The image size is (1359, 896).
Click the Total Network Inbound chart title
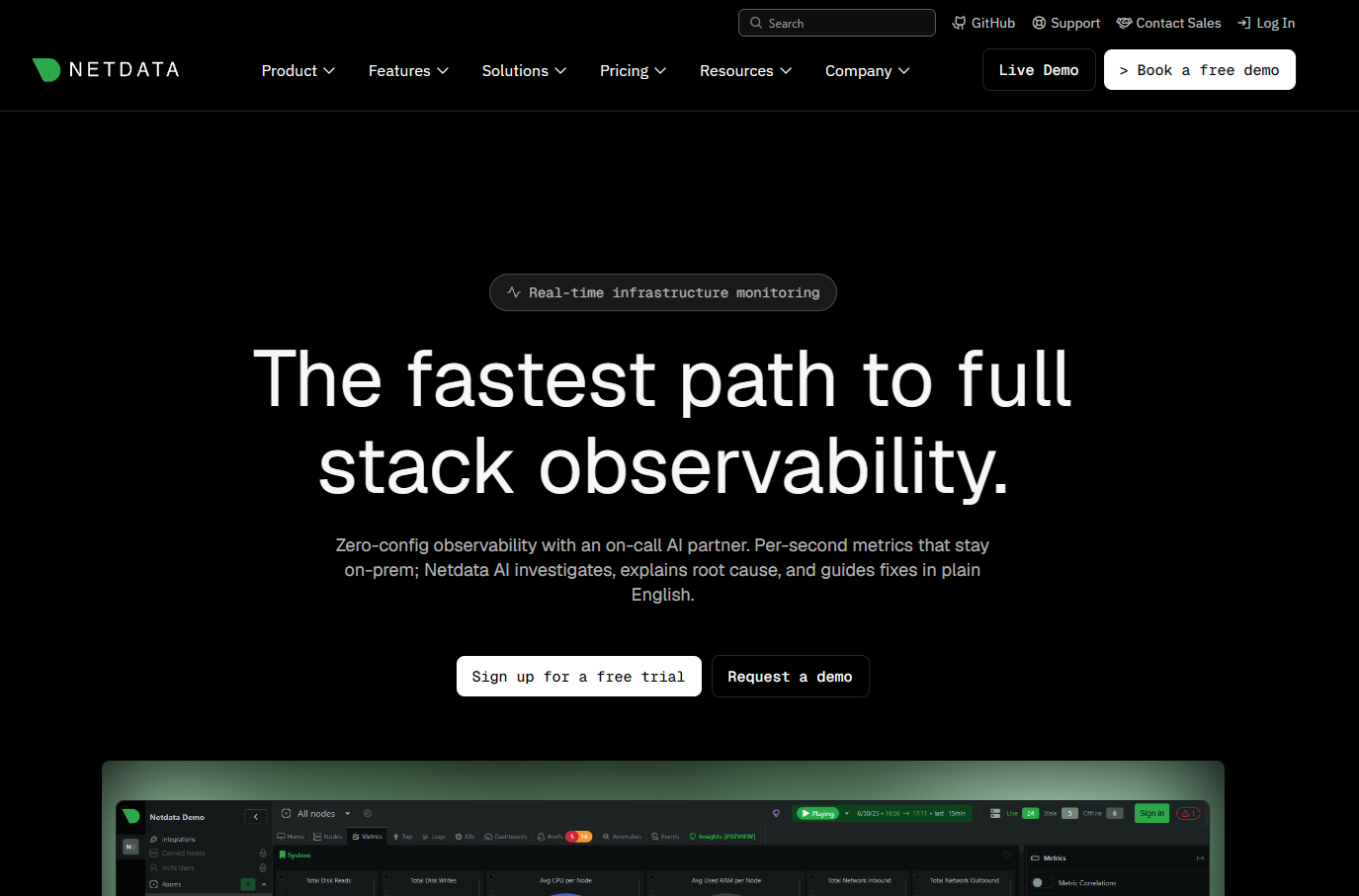coord(859,880)
